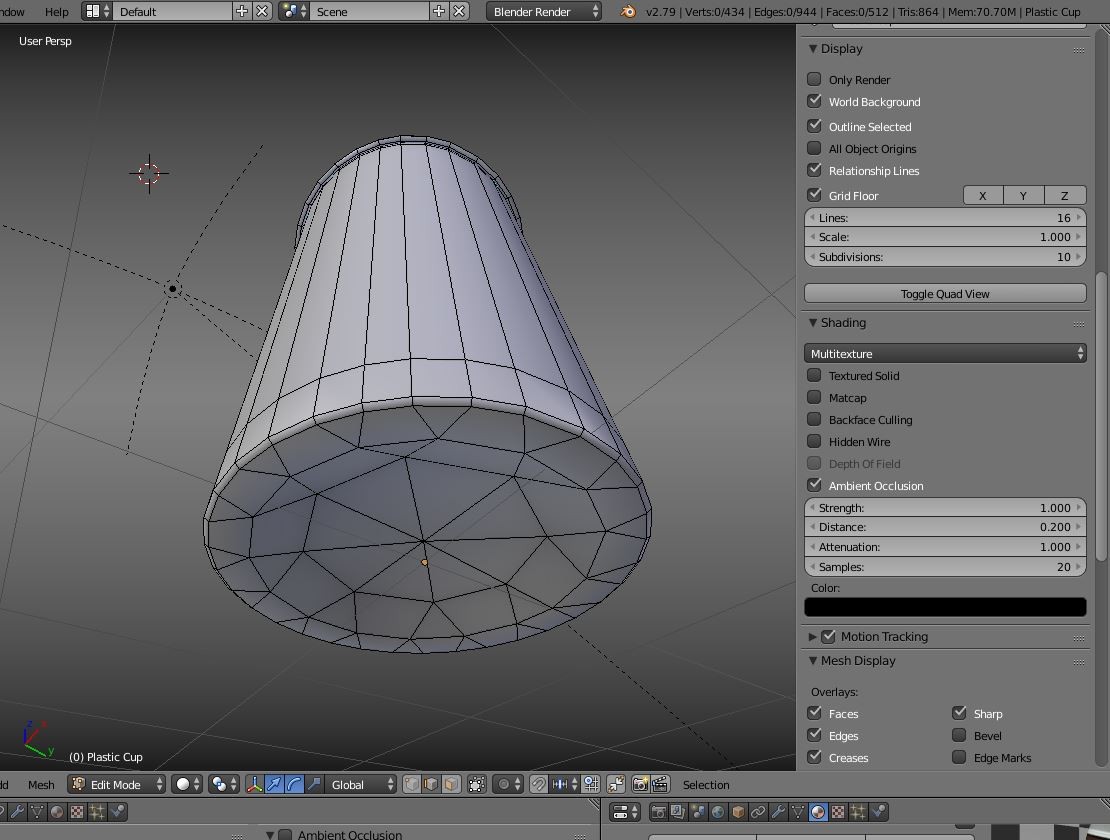Screen dimensions: 1110x840
Task: Open the Particles properties sparkle icon
Action: [x=858, y=811]
